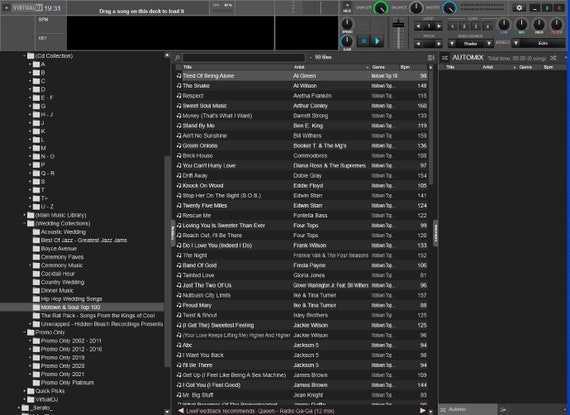
Task: Trigger cue point 1
Action: click(x=453, y=26)
